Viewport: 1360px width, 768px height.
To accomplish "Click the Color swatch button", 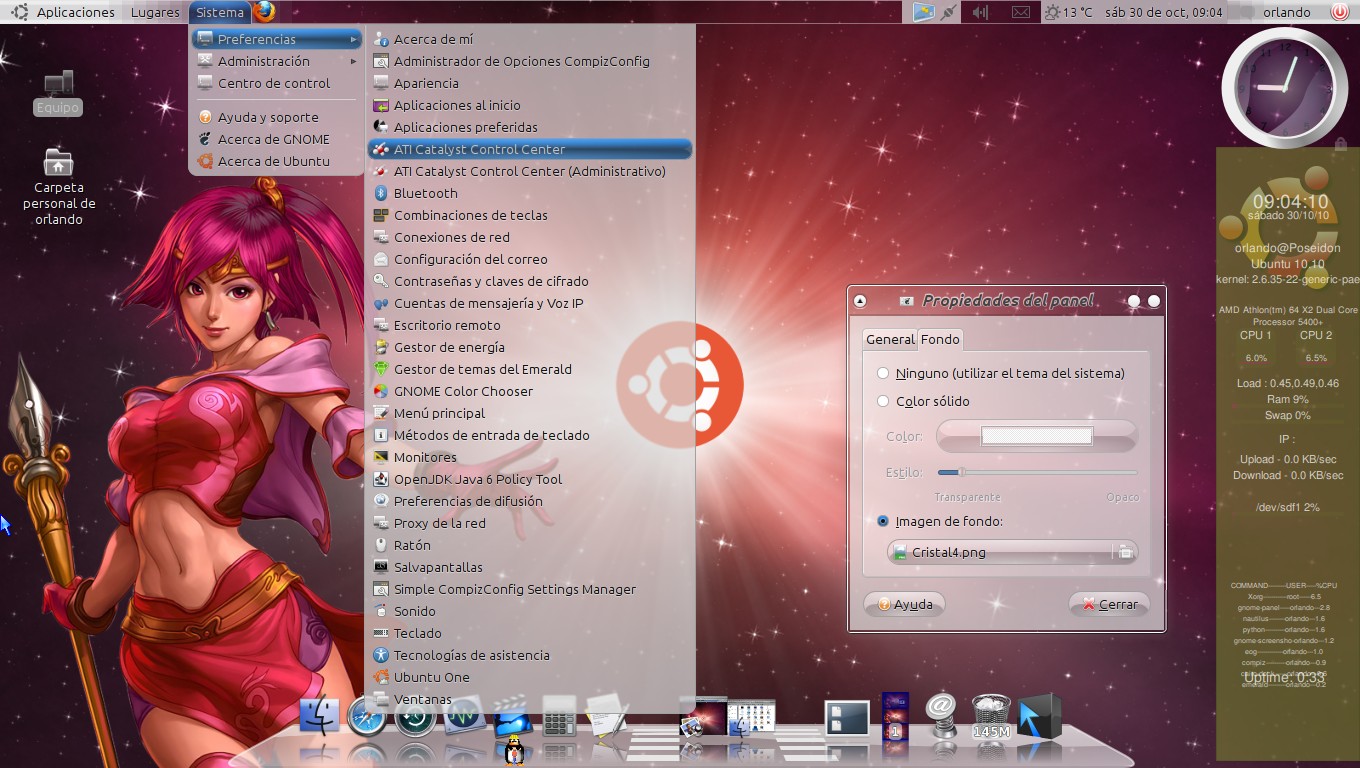I will pyautogui.click(x=1037, y=436).
